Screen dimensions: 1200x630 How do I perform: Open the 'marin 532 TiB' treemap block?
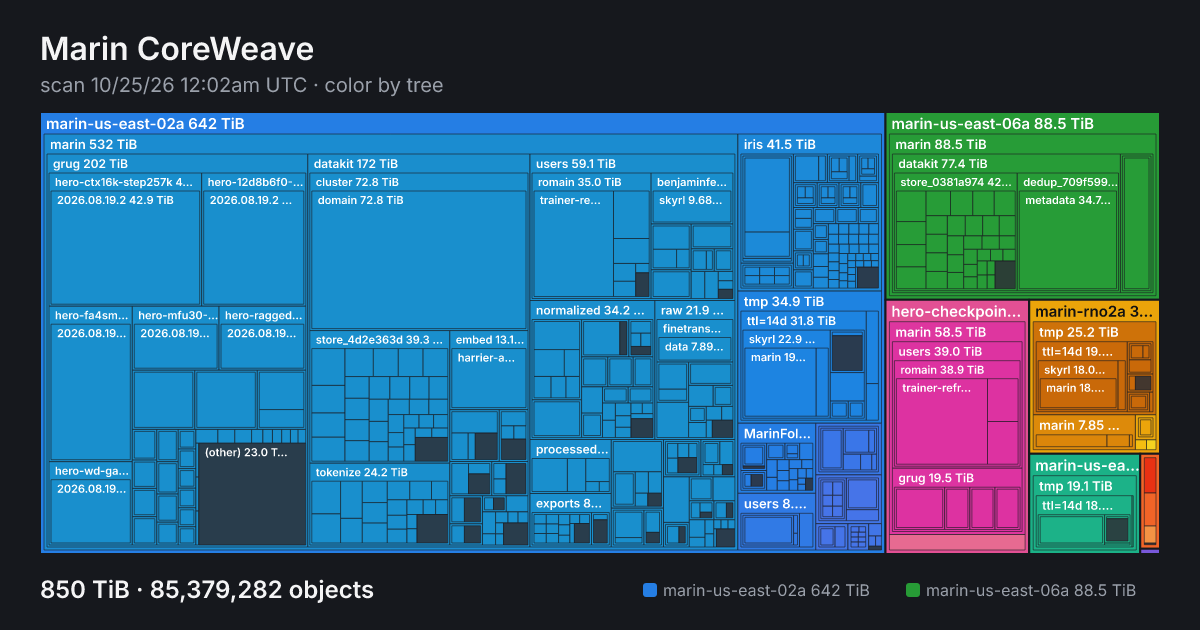click(x=391, y=144)
